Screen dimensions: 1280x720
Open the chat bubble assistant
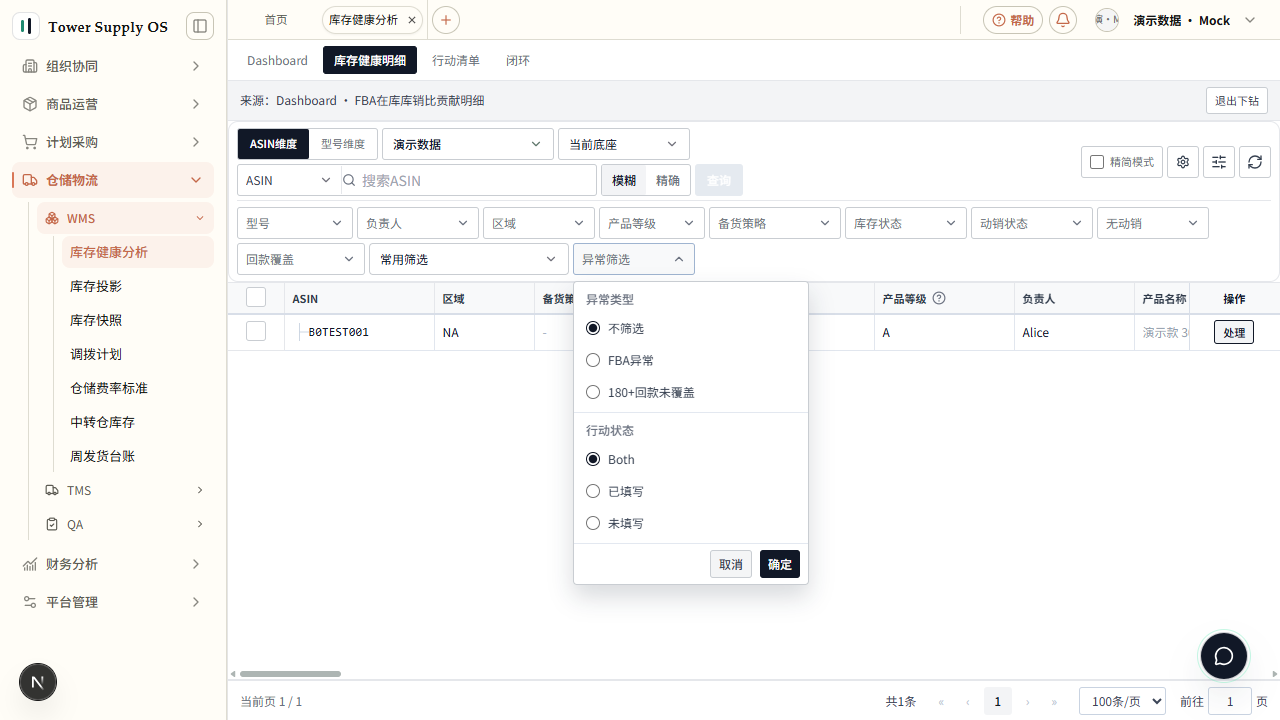[1224, 657]
